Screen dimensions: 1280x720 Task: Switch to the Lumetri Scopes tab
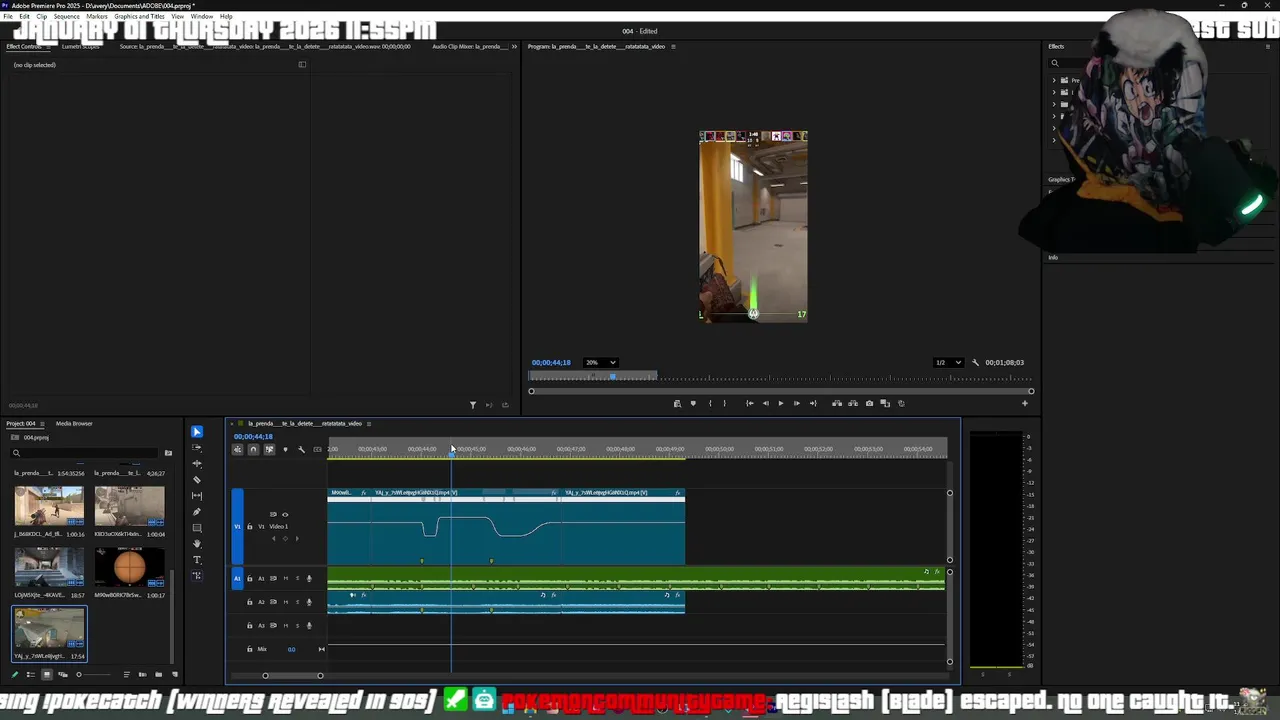(80, 46)
